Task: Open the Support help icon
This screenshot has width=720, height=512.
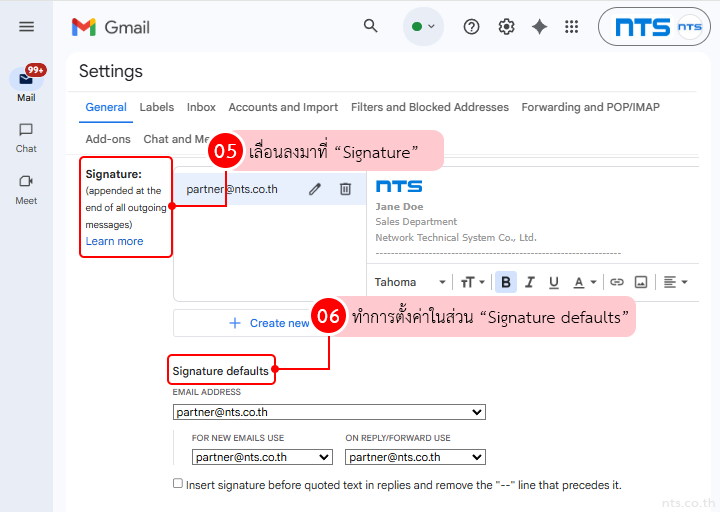Action: (x=471, y=27)
